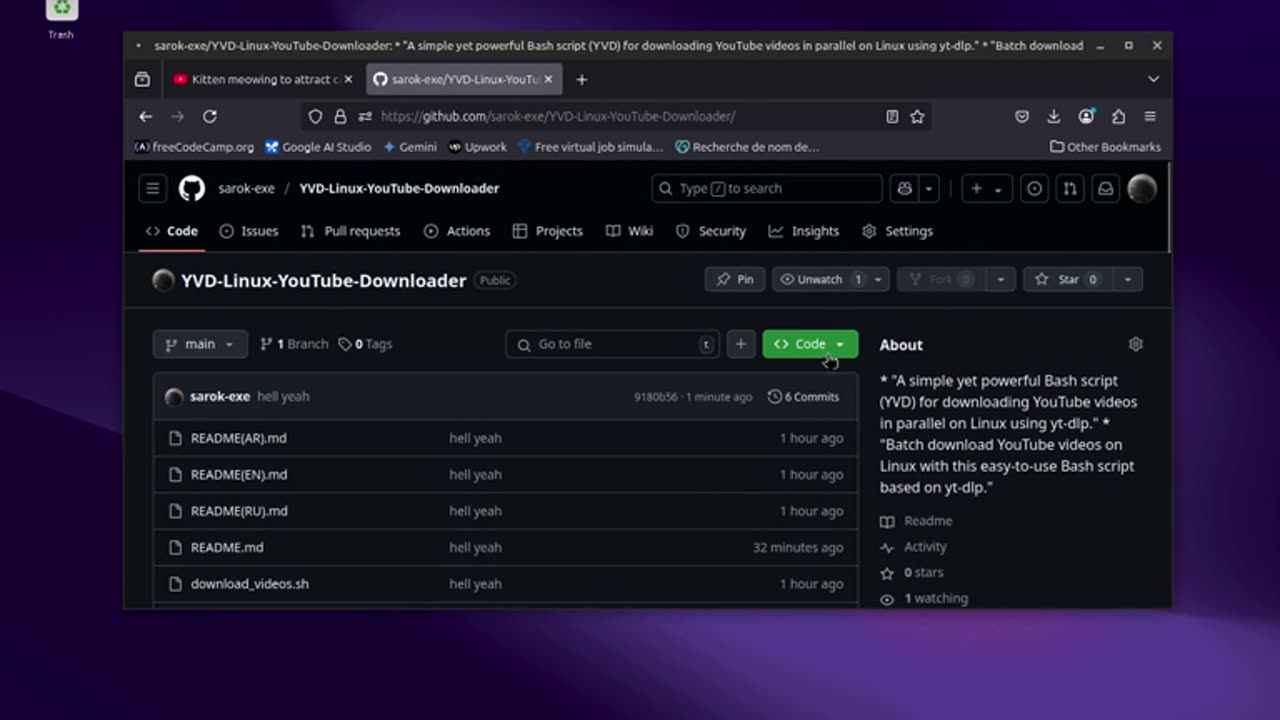Image resolution: width=1280 pixels, height=720 pixels.
Task: Pin the repository
Action: pyautogui.click(x=735, y=280)
